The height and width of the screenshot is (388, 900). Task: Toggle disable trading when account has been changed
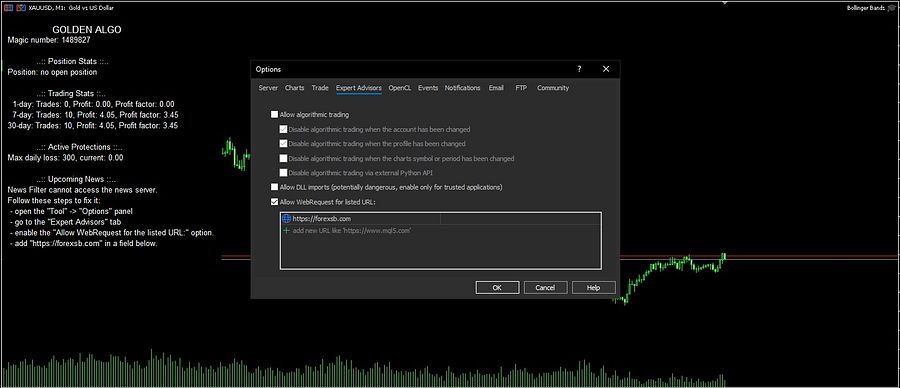(x=284, y=130)
